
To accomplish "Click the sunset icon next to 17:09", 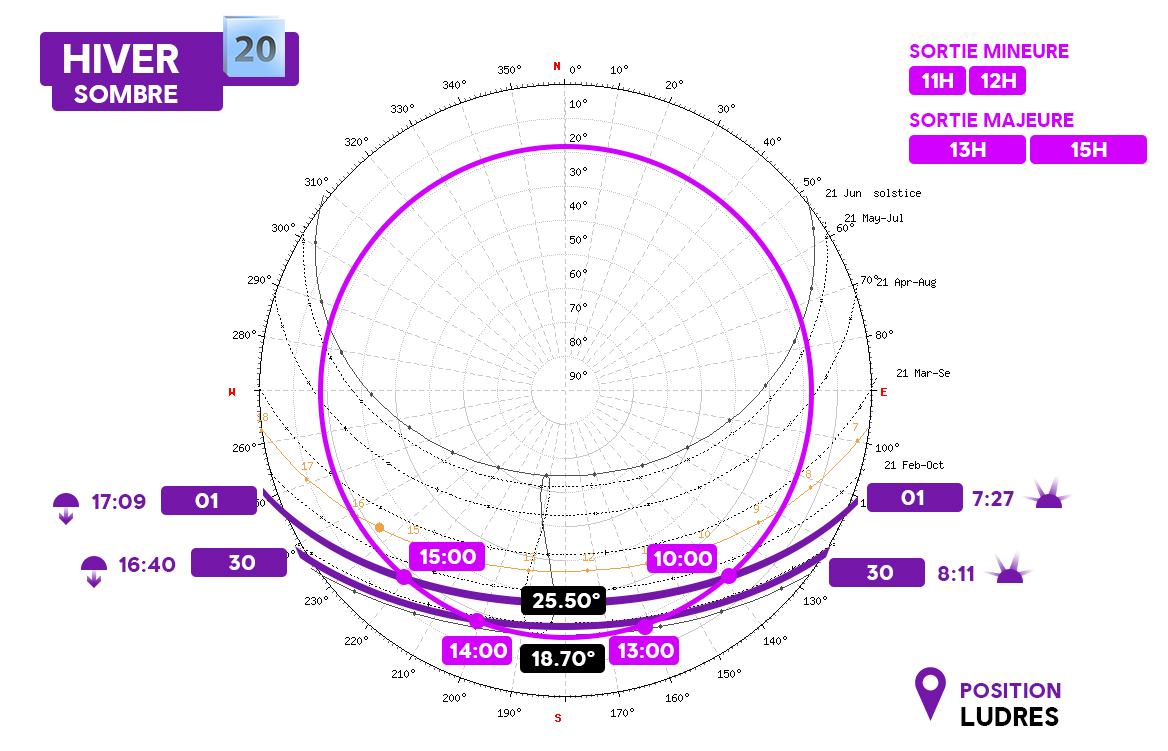I will point(66,506).
